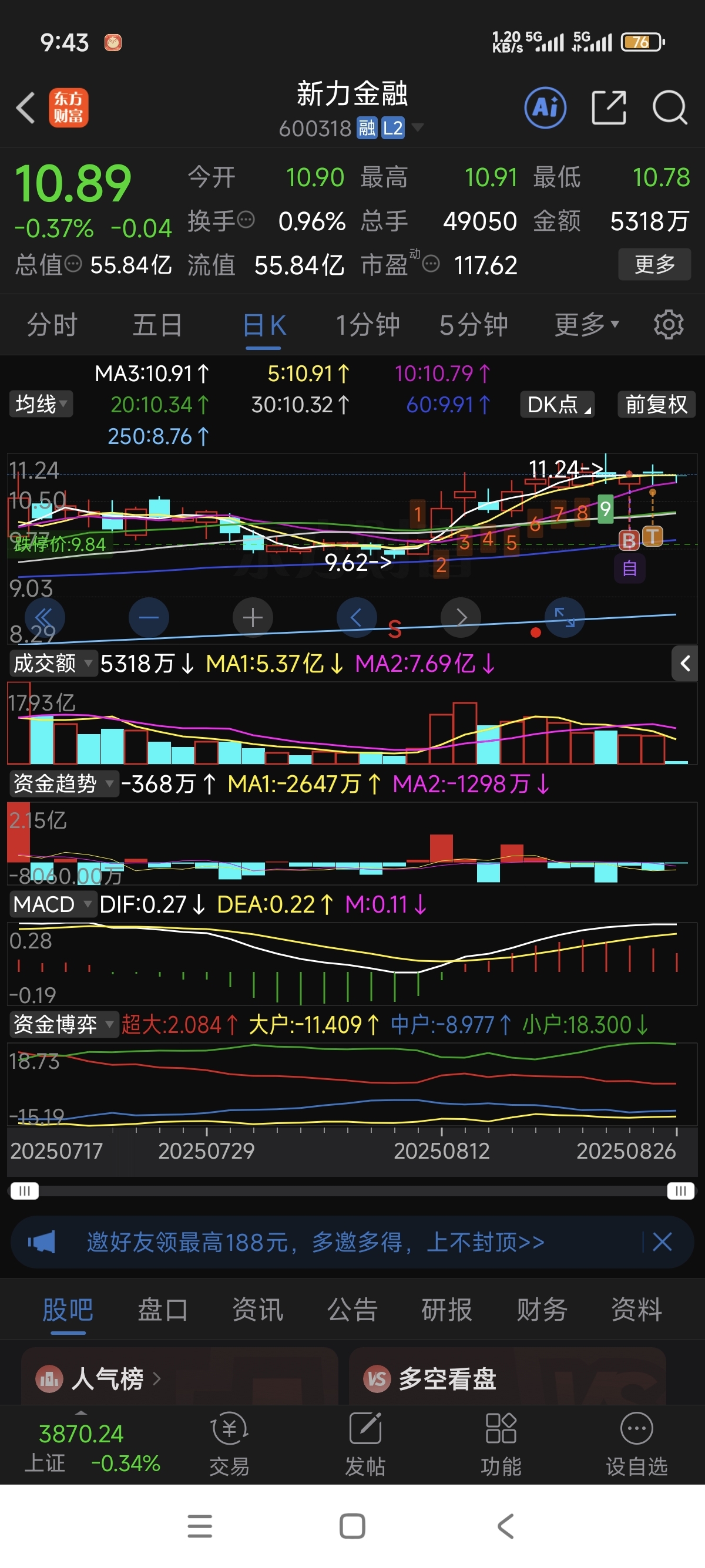Tap the promotion megaphone icon

[x=41, y=1241]
